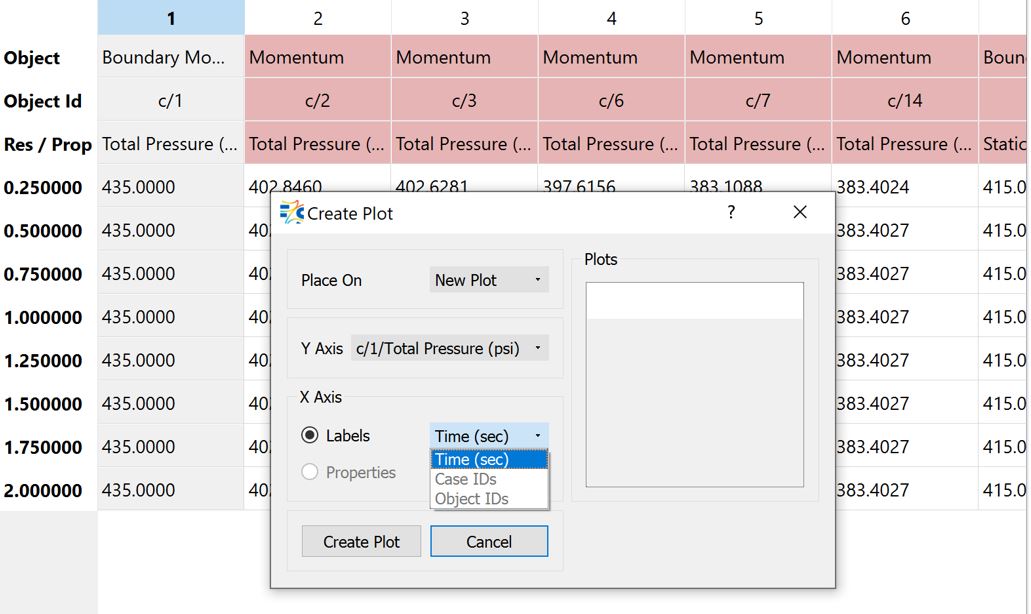Select column 1 header
This screenshot has width=1031, height=614.
click(171, 18)
